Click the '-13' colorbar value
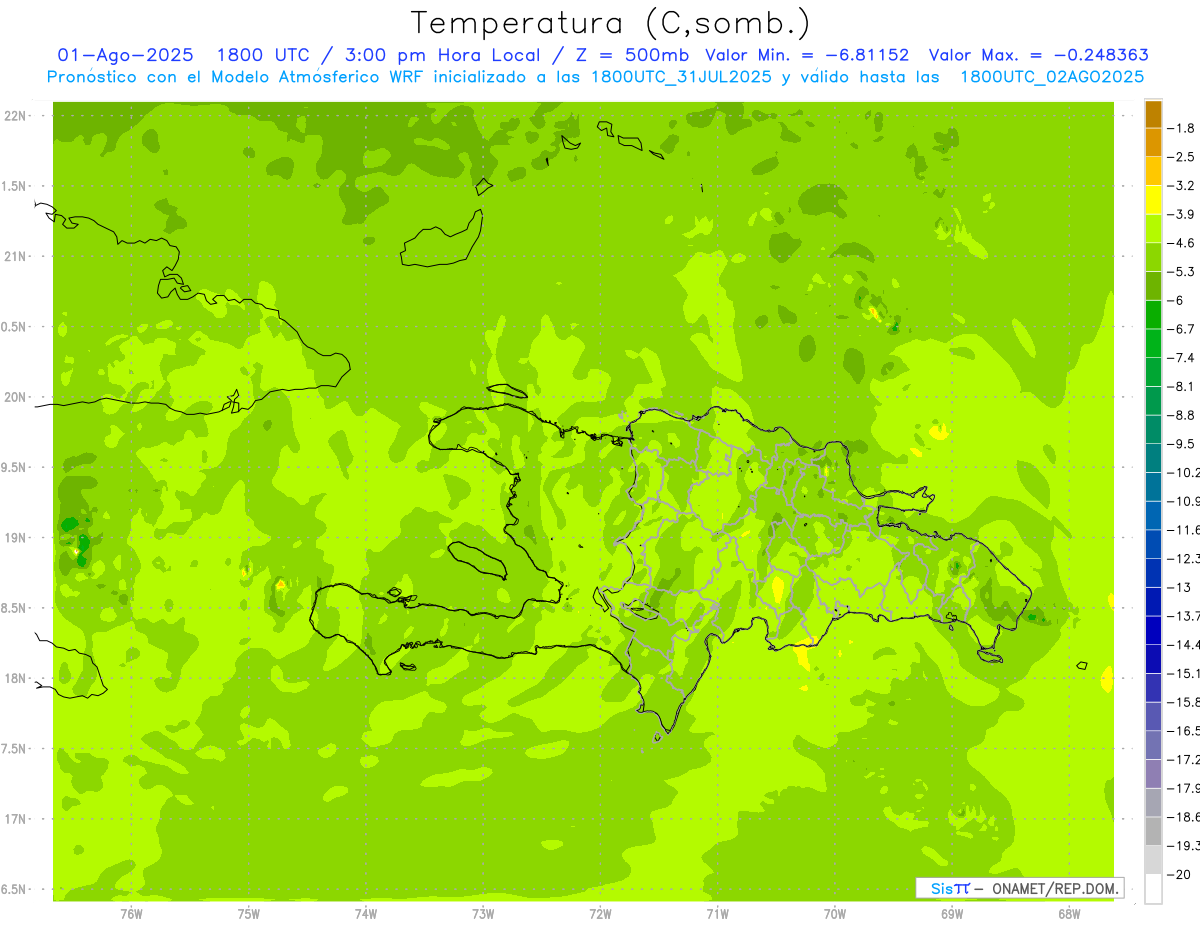1200x927 pixels. click(1179, 587)
